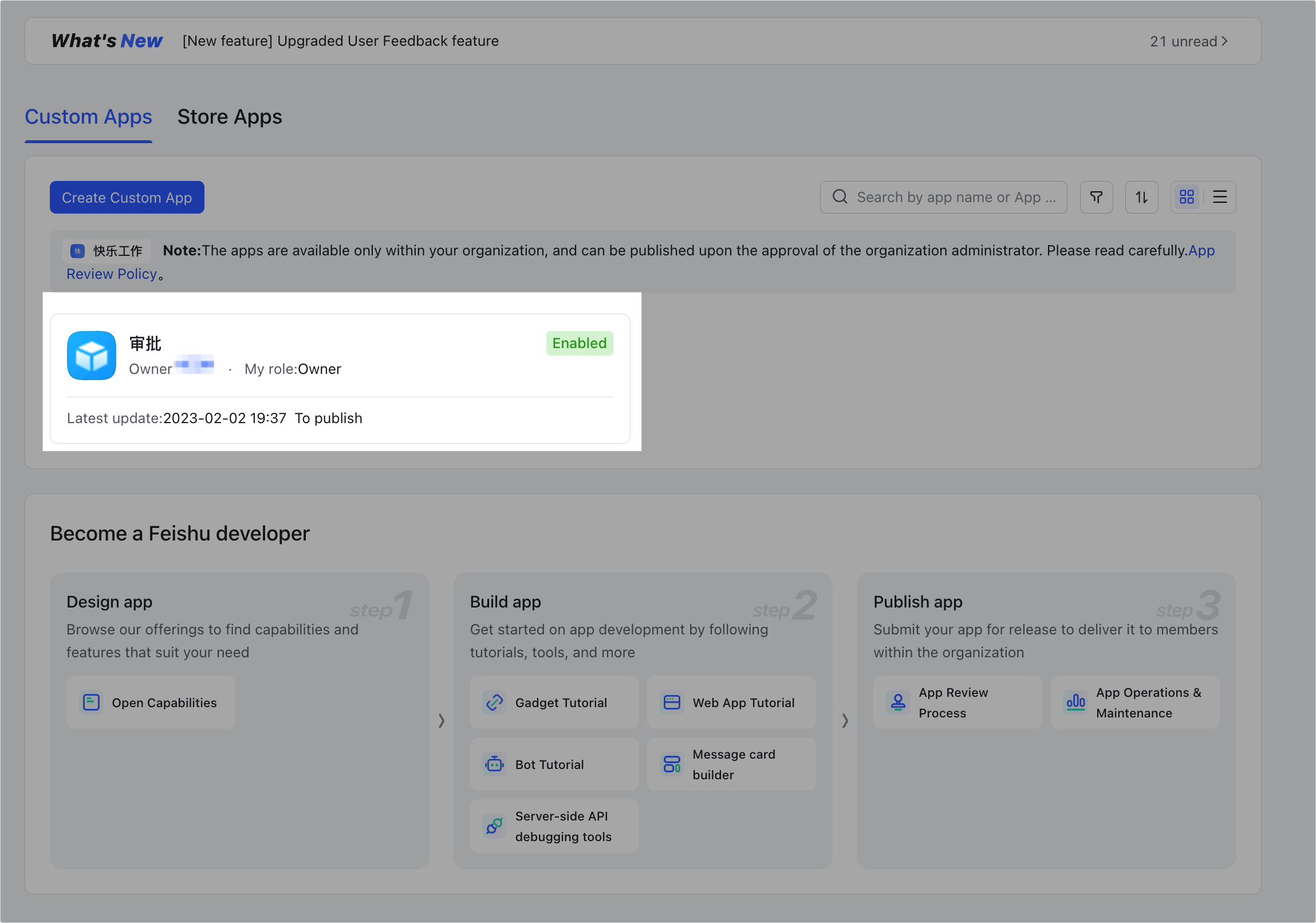Click the sort order arrows icon

point(1141,197)
